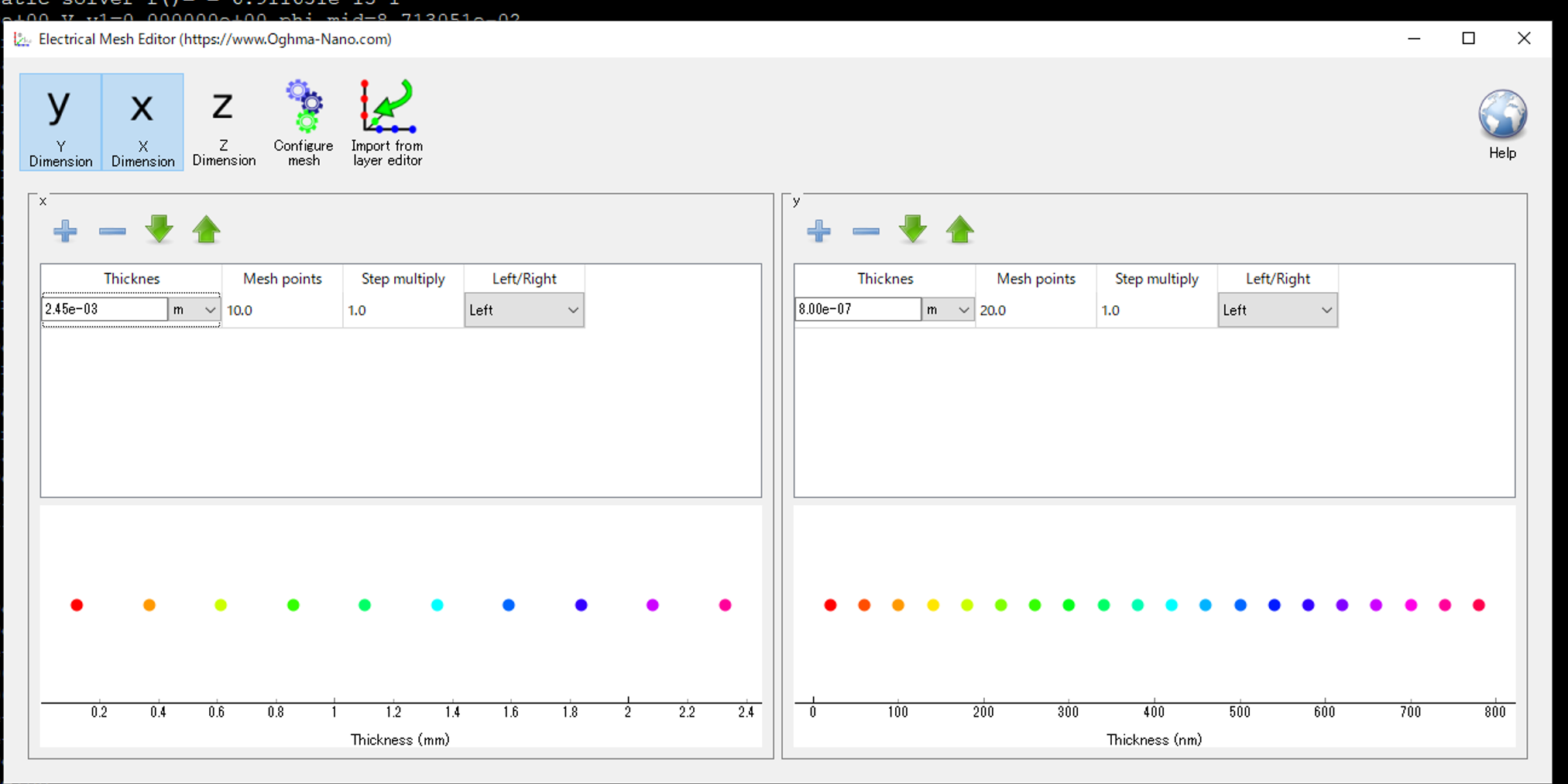Click the Electrical Mesh Editor app icon
The width and height of the screenshot is (1568, 784).
(22, 39)
